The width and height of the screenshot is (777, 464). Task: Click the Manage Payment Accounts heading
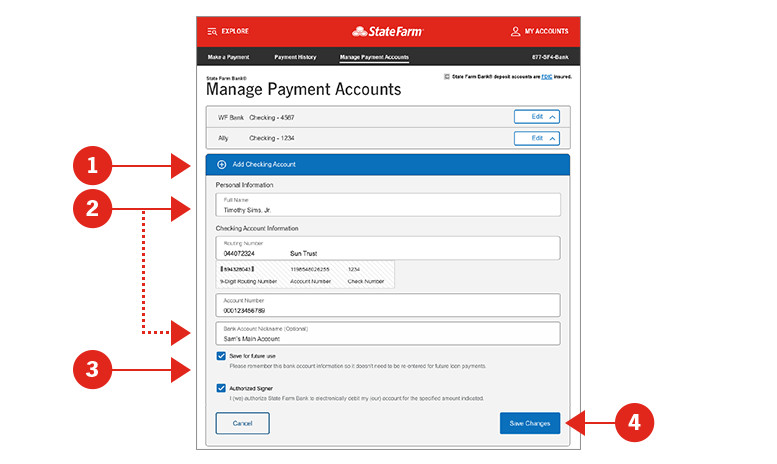pos(303,90)
